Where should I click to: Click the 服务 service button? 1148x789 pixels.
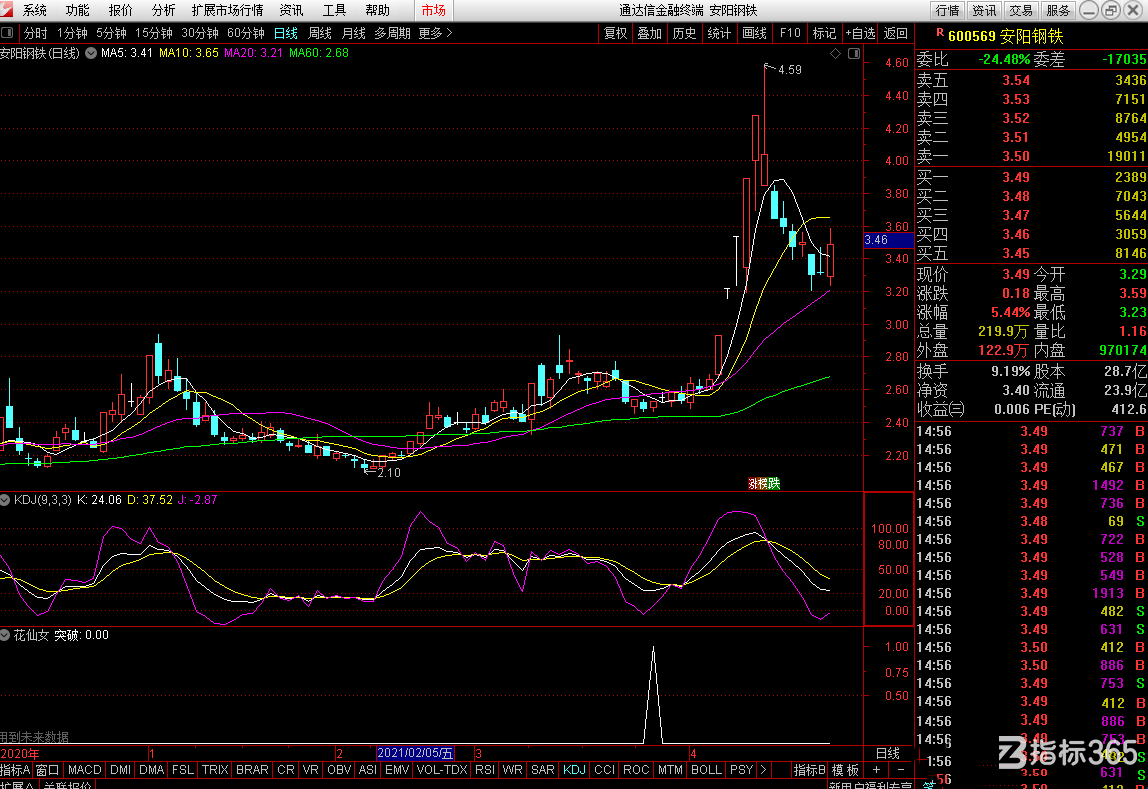coord(1058,10)
